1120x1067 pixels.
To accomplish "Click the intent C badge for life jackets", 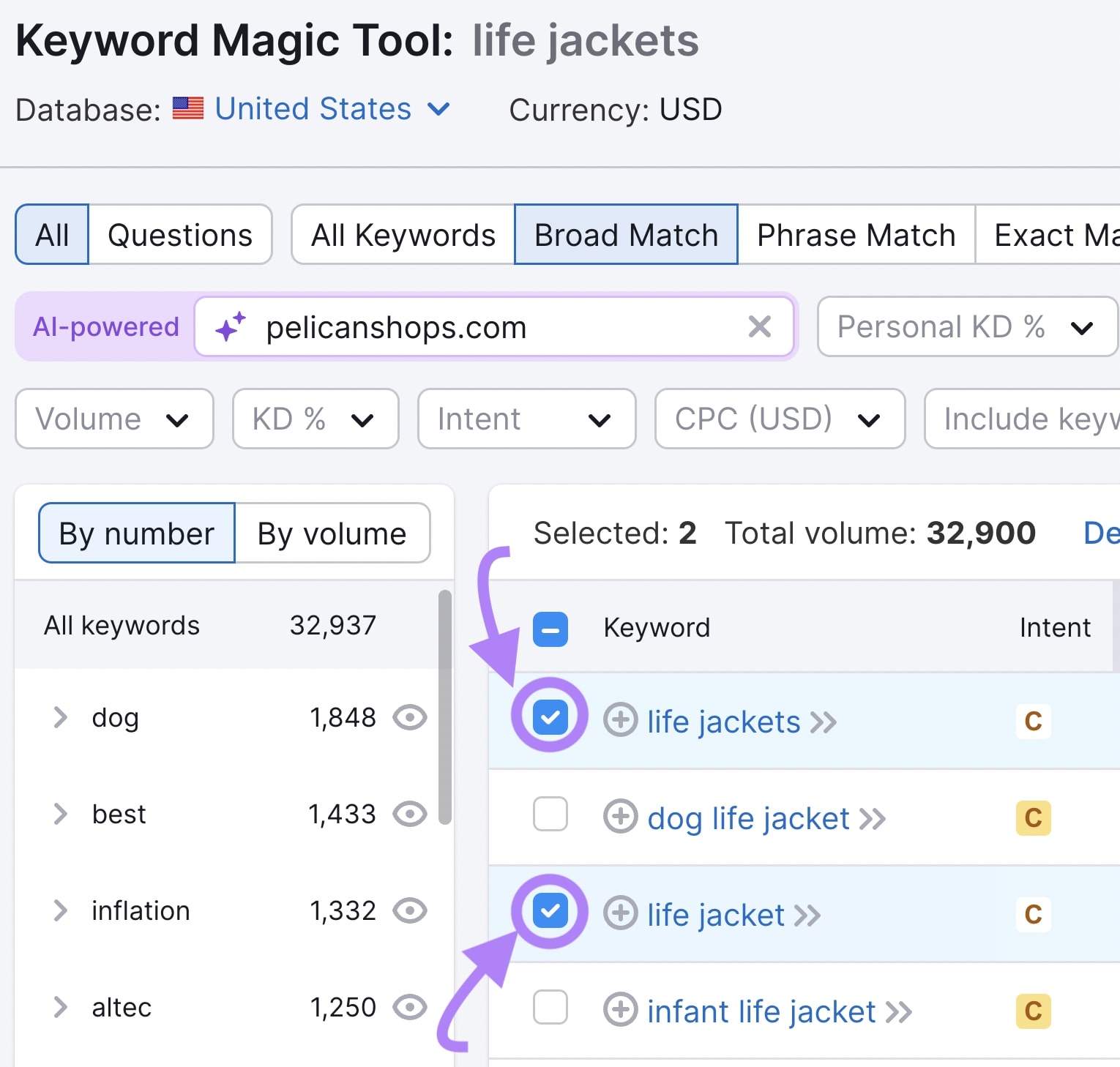I will click(x=1033, y=722).
